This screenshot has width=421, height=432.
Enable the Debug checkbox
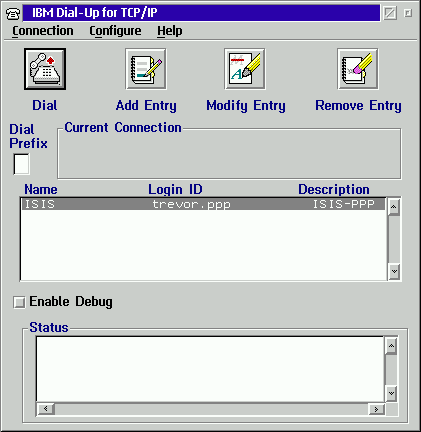click(19, 302)
